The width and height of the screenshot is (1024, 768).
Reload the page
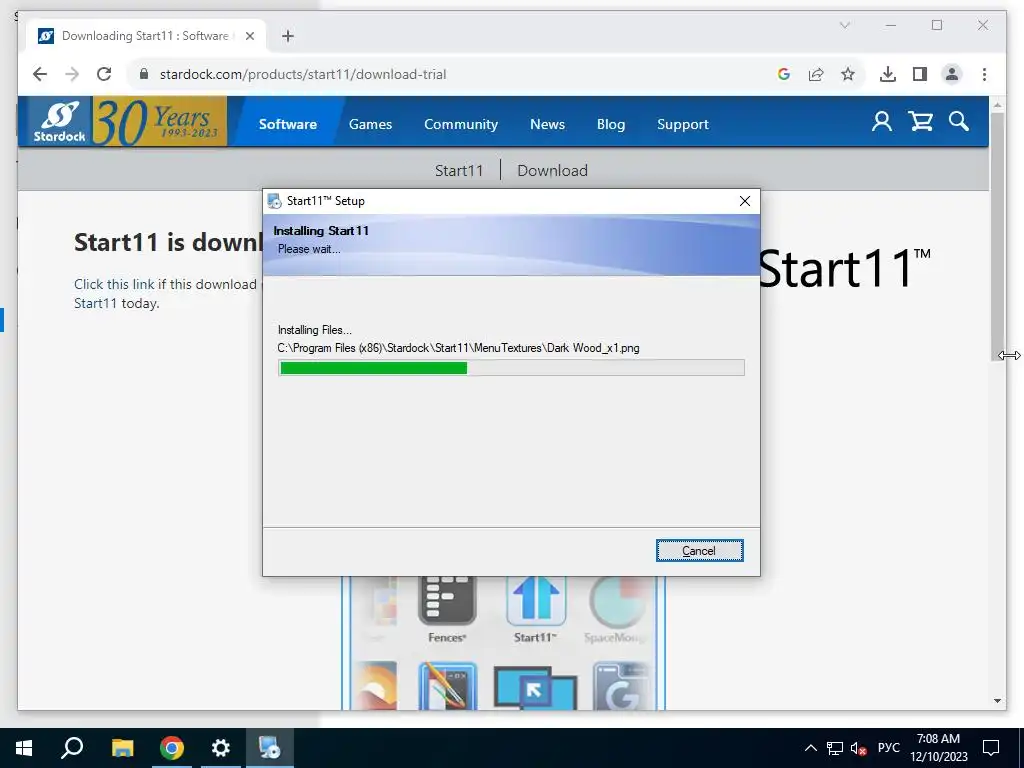pos(104,74)
